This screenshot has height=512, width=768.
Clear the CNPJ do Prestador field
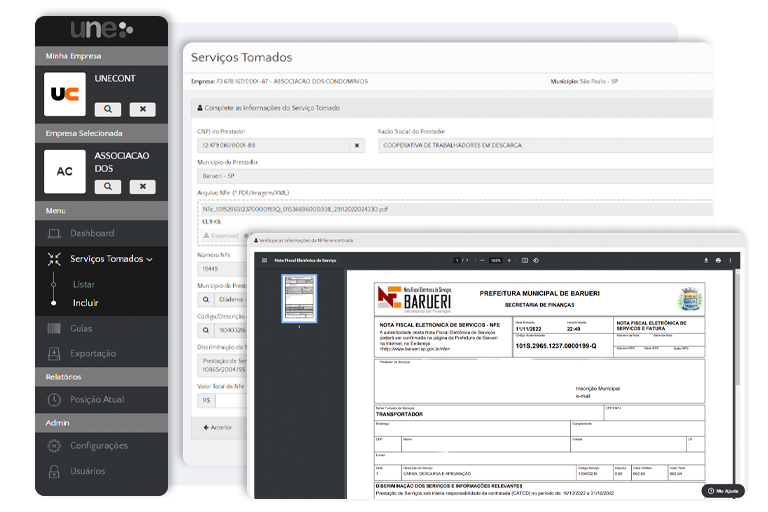click(x=357, y=145)
